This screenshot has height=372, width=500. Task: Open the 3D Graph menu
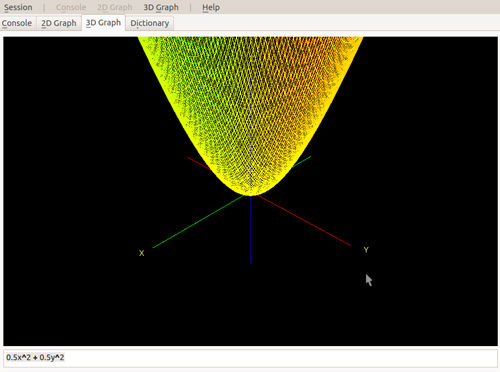pos(161,7)
